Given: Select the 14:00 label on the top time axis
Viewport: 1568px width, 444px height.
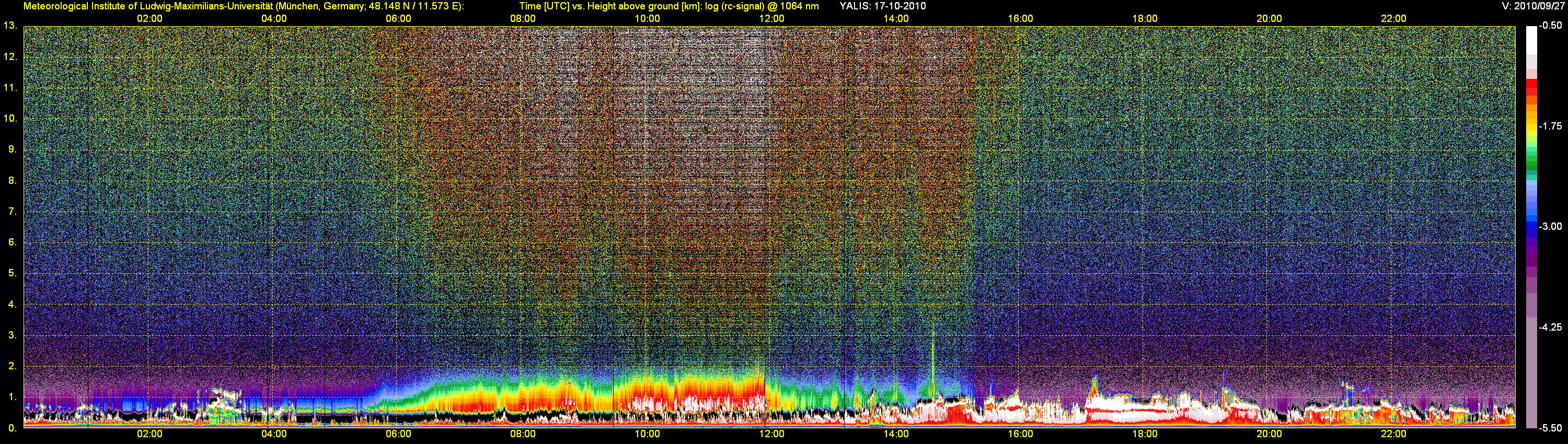Looking at the screenshot, I should [896, 19].
